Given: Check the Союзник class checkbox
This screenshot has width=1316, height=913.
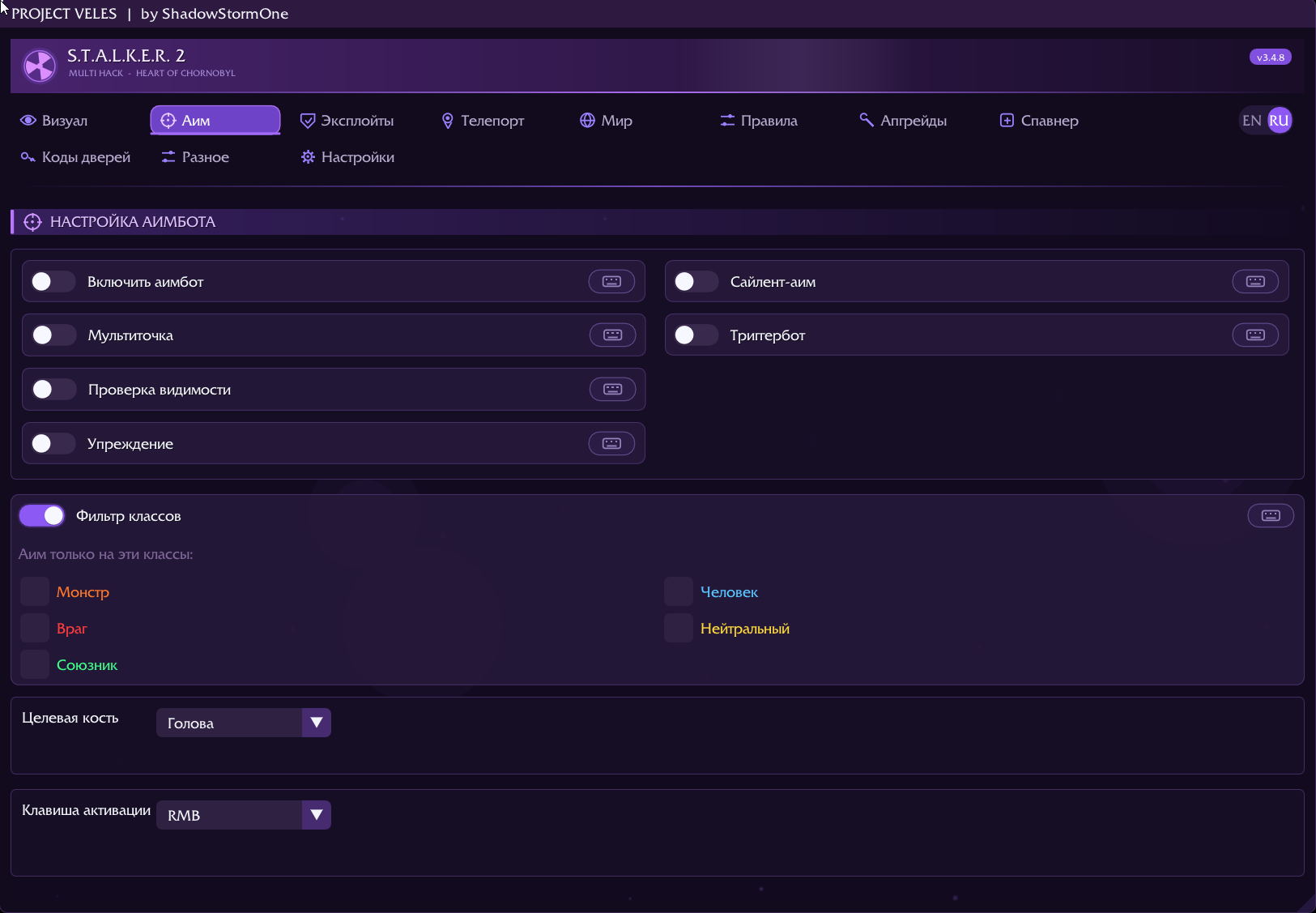Looking at the screenshot, I should [35, 664].
